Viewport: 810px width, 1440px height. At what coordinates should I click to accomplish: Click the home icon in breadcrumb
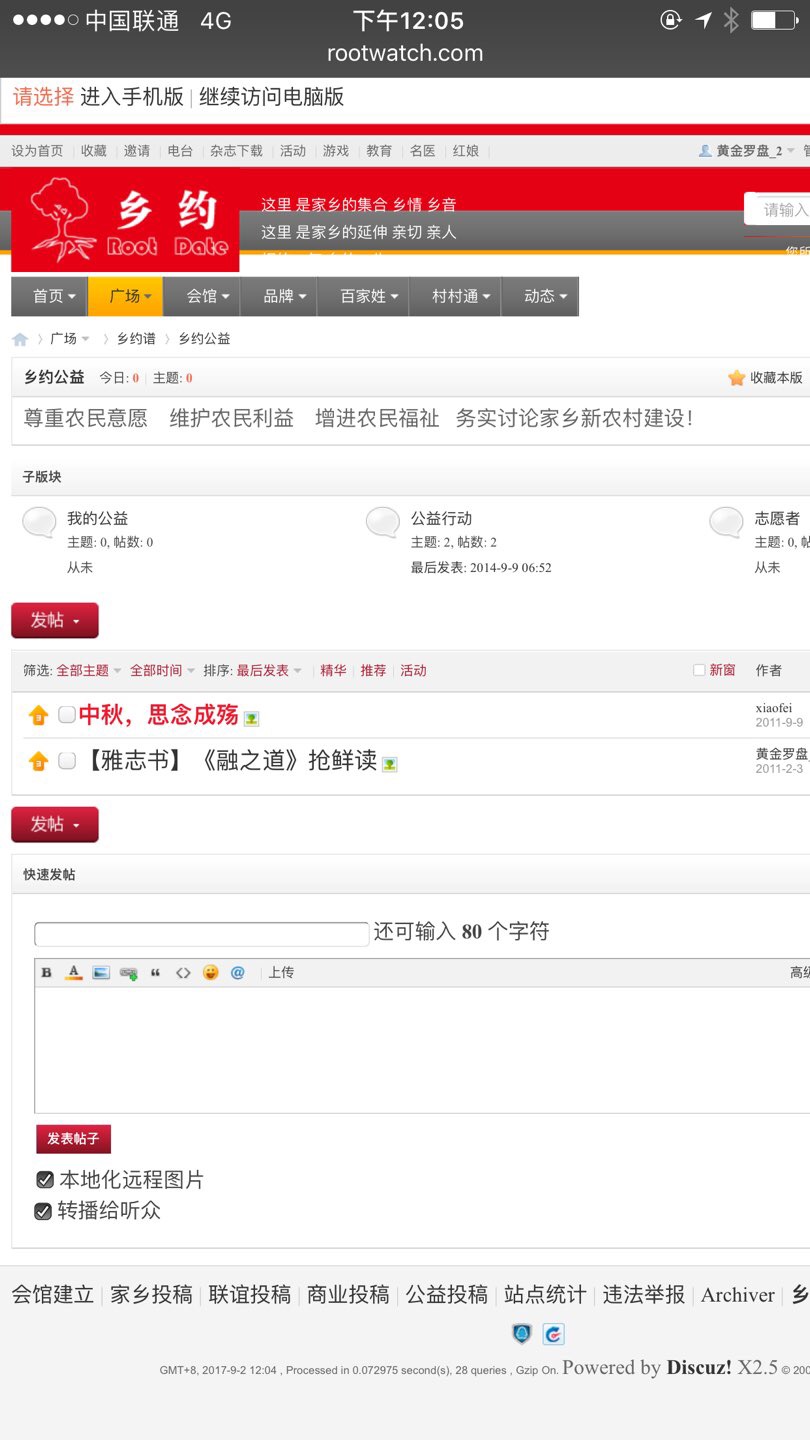(x=20, y=339)
